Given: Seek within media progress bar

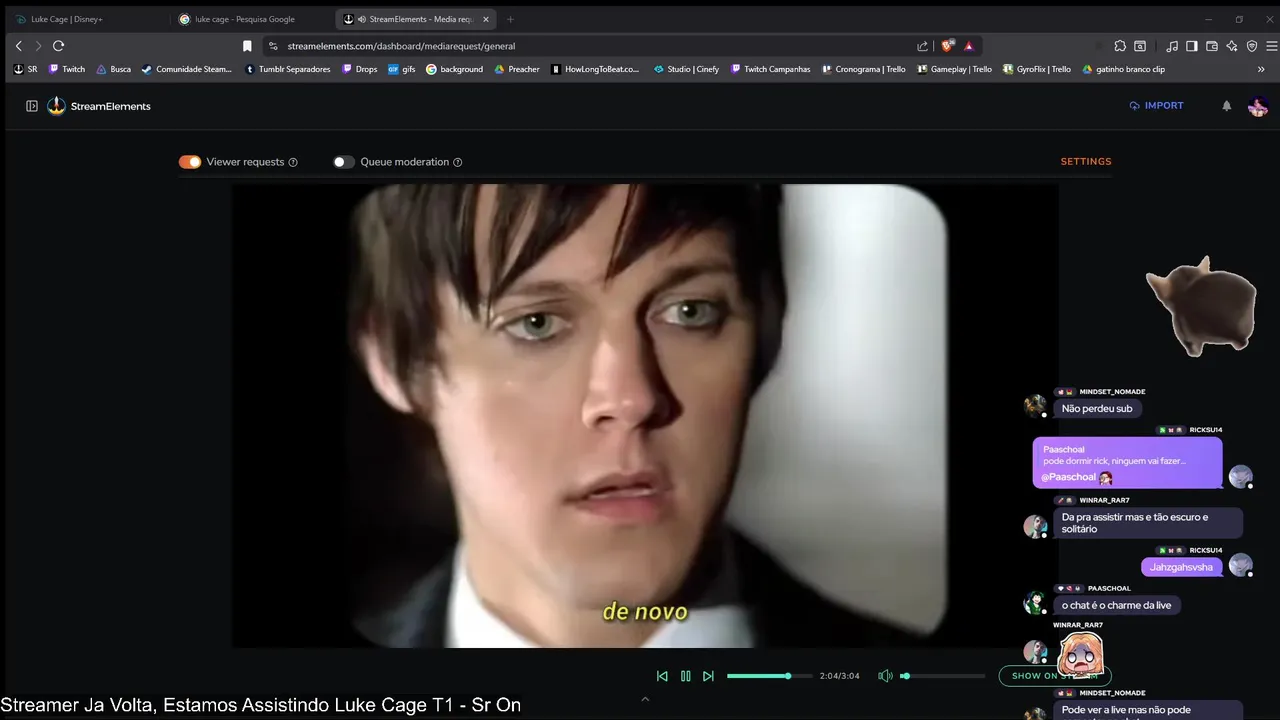Looking at the screenshot, I should 768,676.
